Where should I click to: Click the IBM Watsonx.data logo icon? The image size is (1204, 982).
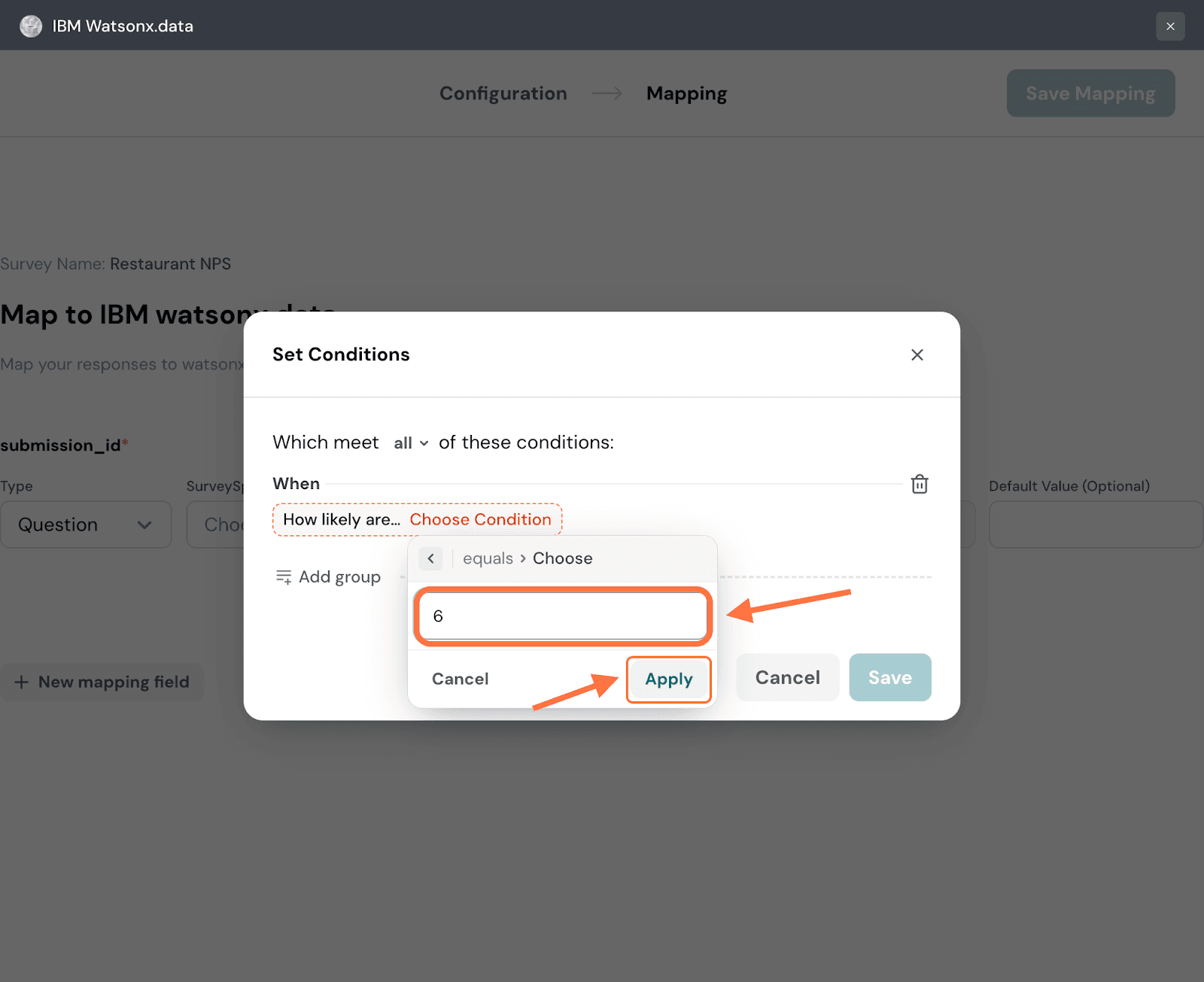(31, 26)
